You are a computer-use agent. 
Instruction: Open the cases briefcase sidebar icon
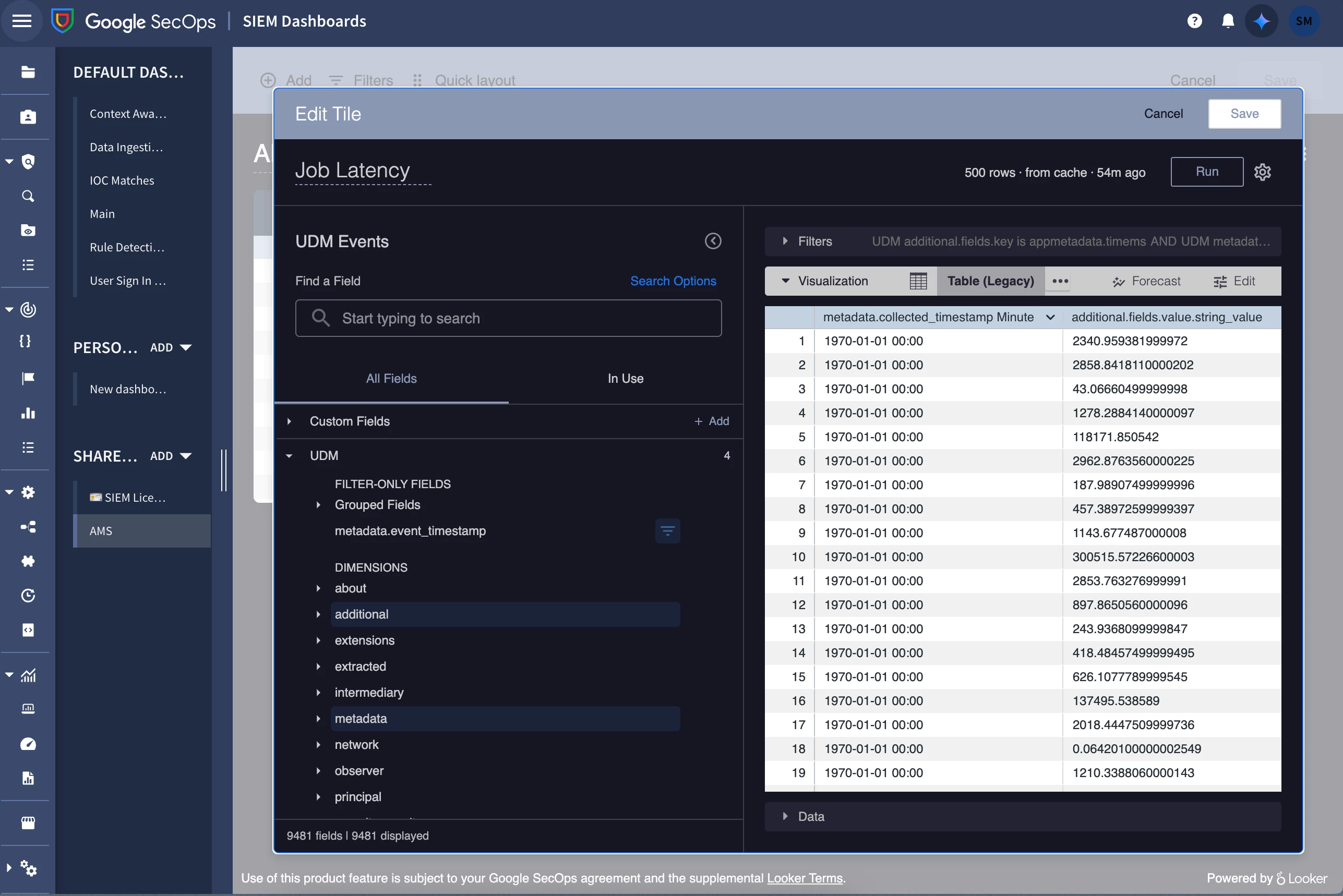[28, 117]
